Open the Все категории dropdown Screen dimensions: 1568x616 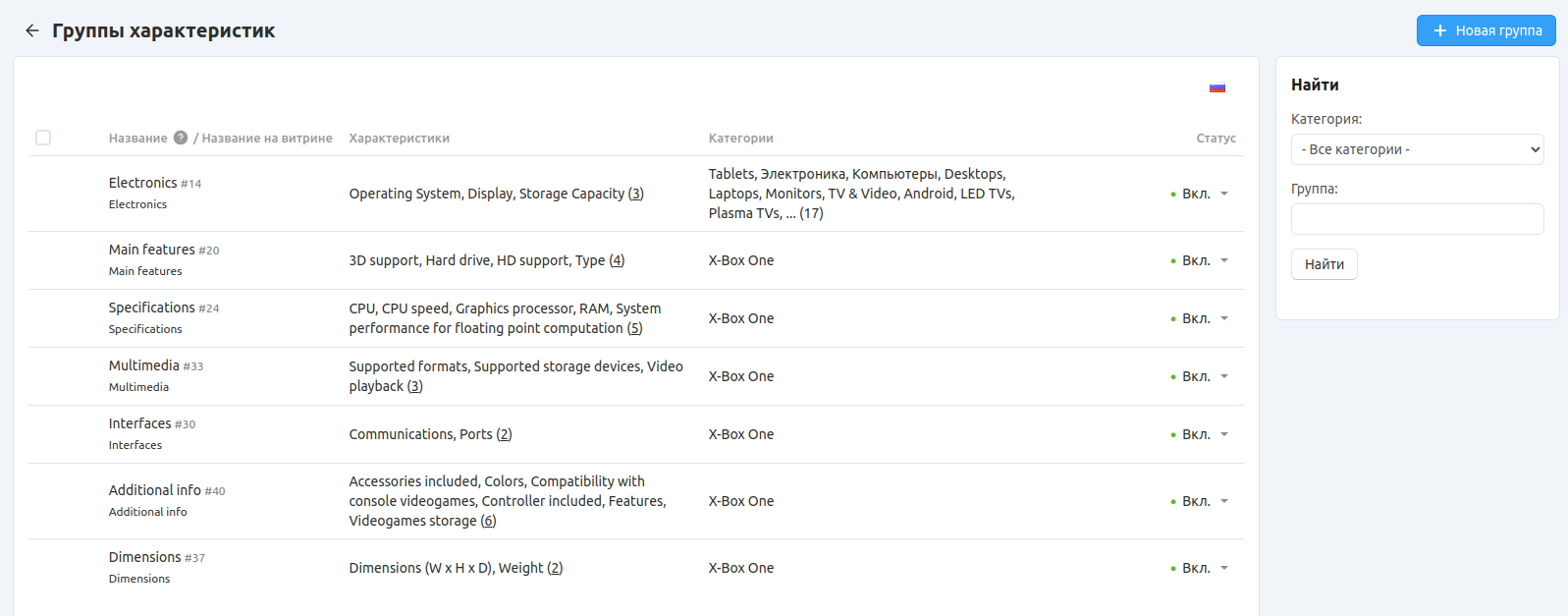click(x=1417, y=149)
